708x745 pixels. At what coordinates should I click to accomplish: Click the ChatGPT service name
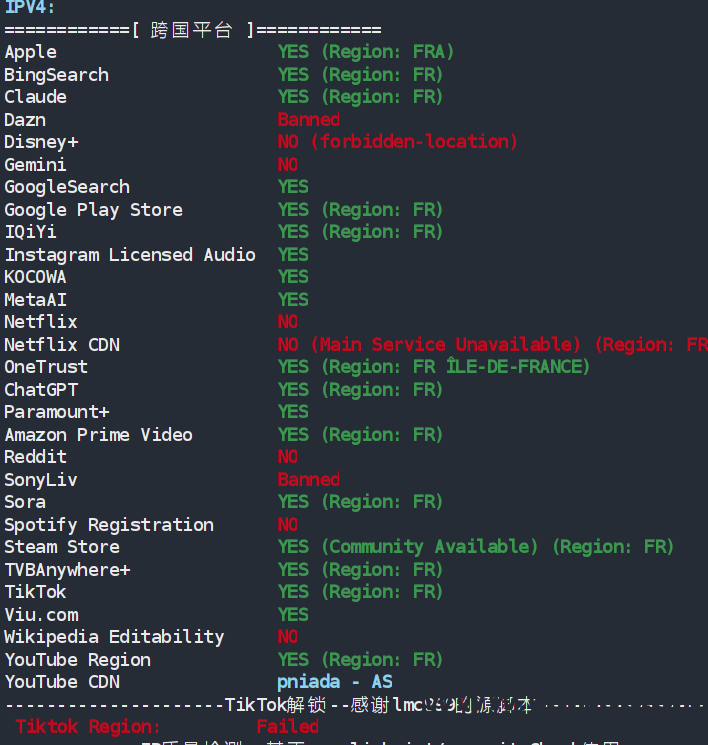pyautogui.click(x=41, y=390)
